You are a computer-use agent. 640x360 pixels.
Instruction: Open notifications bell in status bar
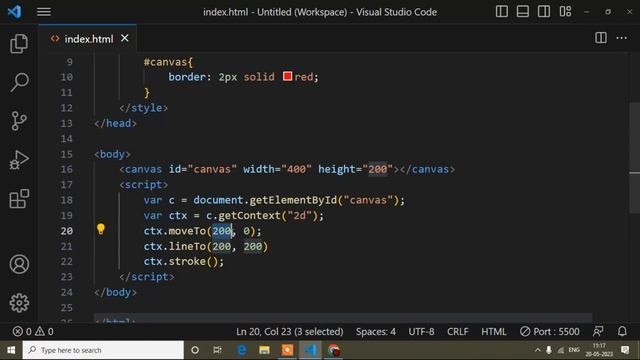pyautogui.click(x=622, y=331)
